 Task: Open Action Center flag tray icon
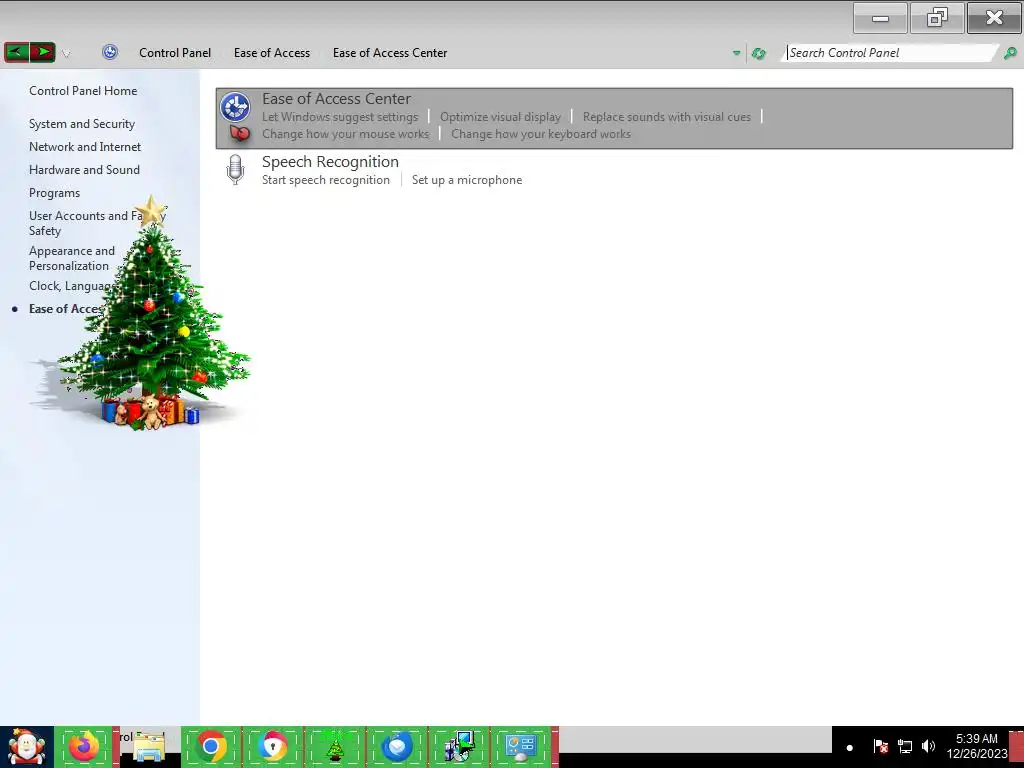pos(880,746)
